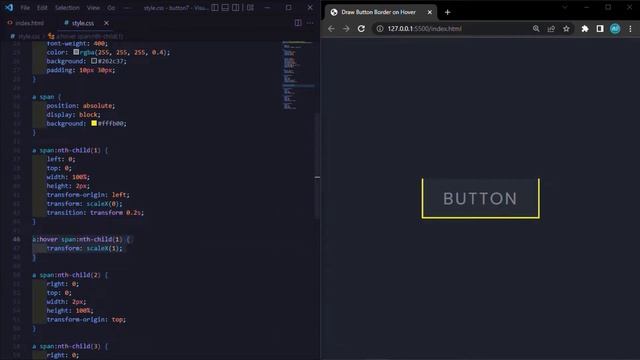This screenshot has width=640, height=360.
Task: Open the Chrome profile avatar
Action: click(x=615, y=29)
